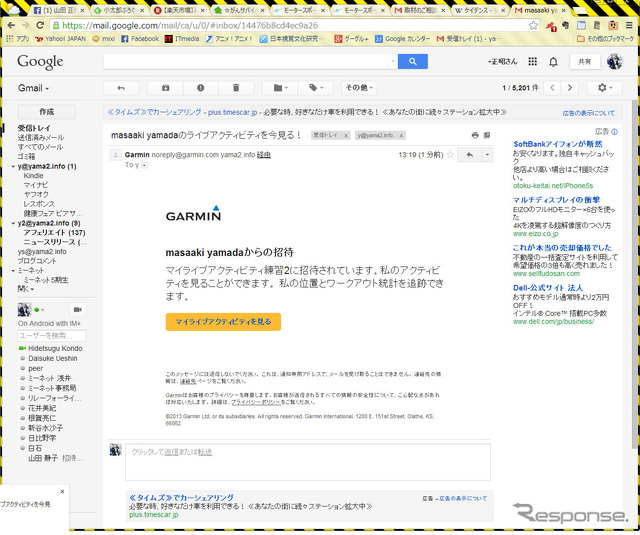640x535 pixels.
Task: Switch to the 楽天市場 browser tab
Action: [180, 10]
